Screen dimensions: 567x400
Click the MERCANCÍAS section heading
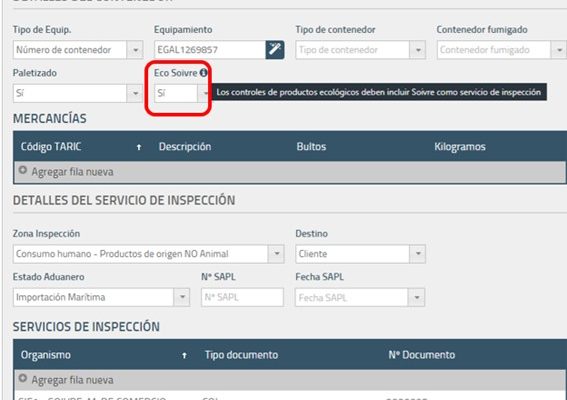tap(50, 118)
